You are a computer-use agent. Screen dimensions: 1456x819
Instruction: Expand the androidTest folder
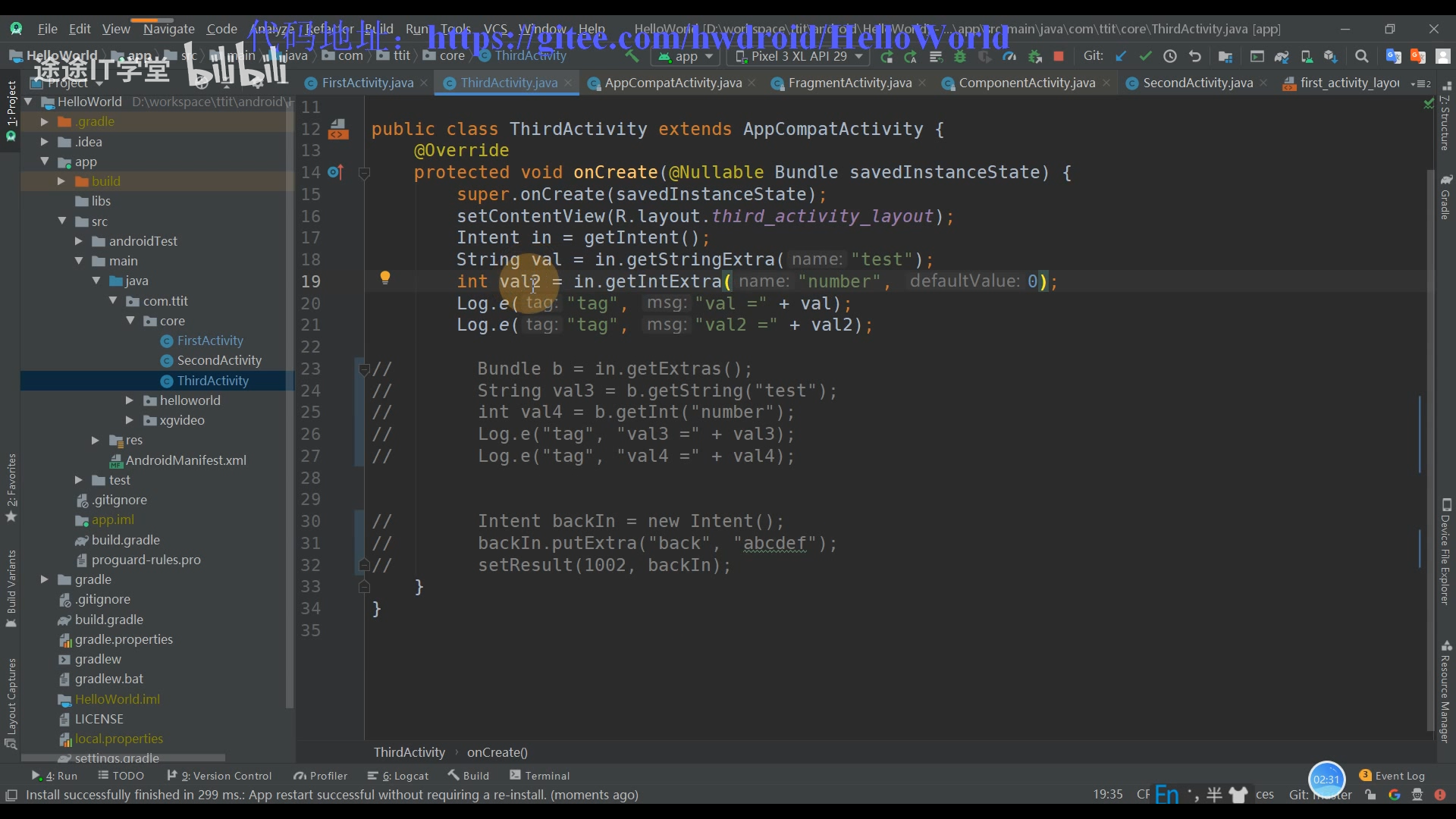pyautogui.click(x=79, y=241)
